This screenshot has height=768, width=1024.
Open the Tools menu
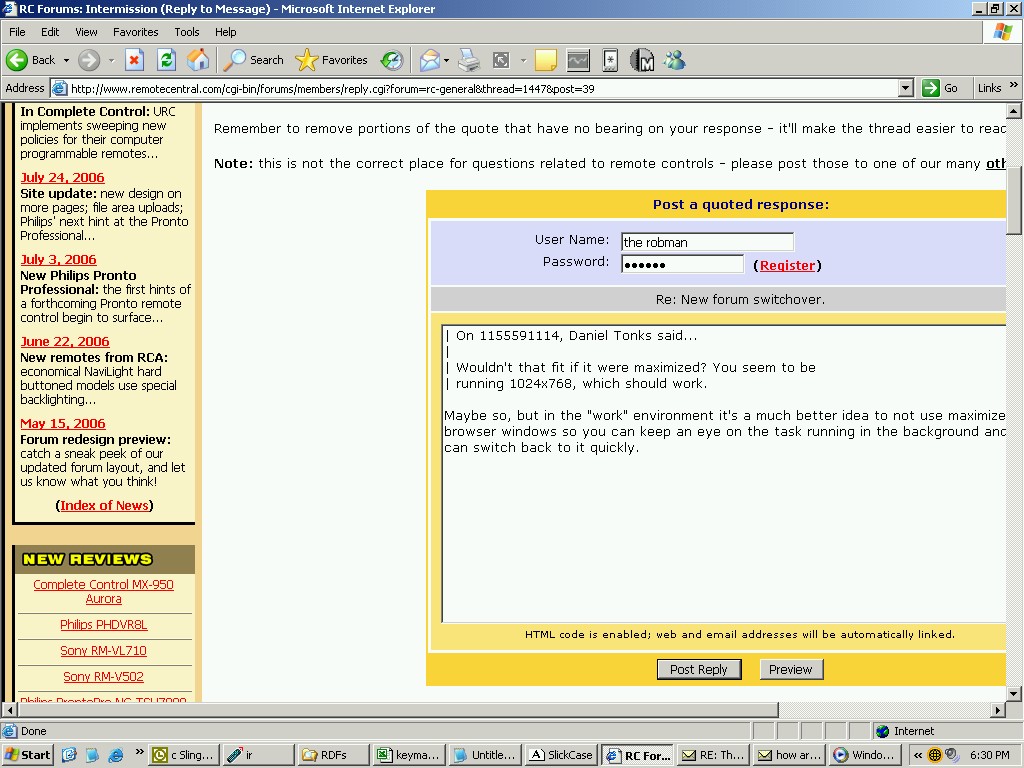point(187,32)
